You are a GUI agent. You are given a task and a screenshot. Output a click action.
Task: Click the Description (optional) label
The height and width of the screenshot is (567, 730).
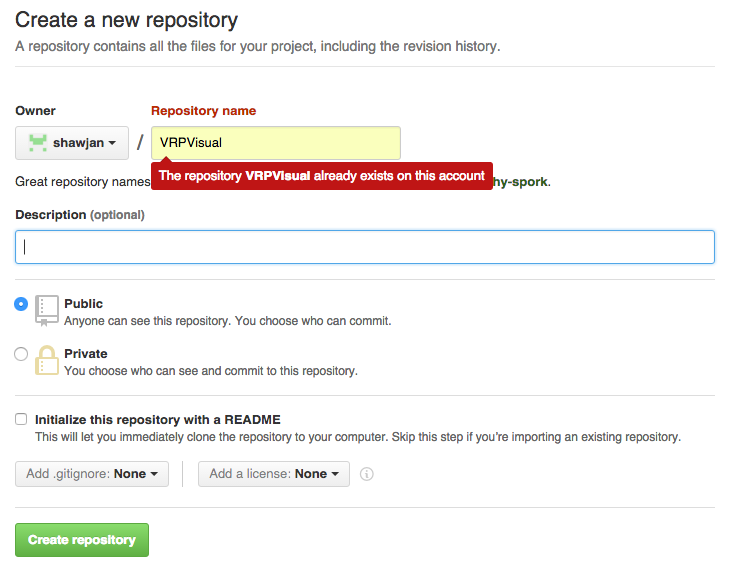tap(80, 215)
